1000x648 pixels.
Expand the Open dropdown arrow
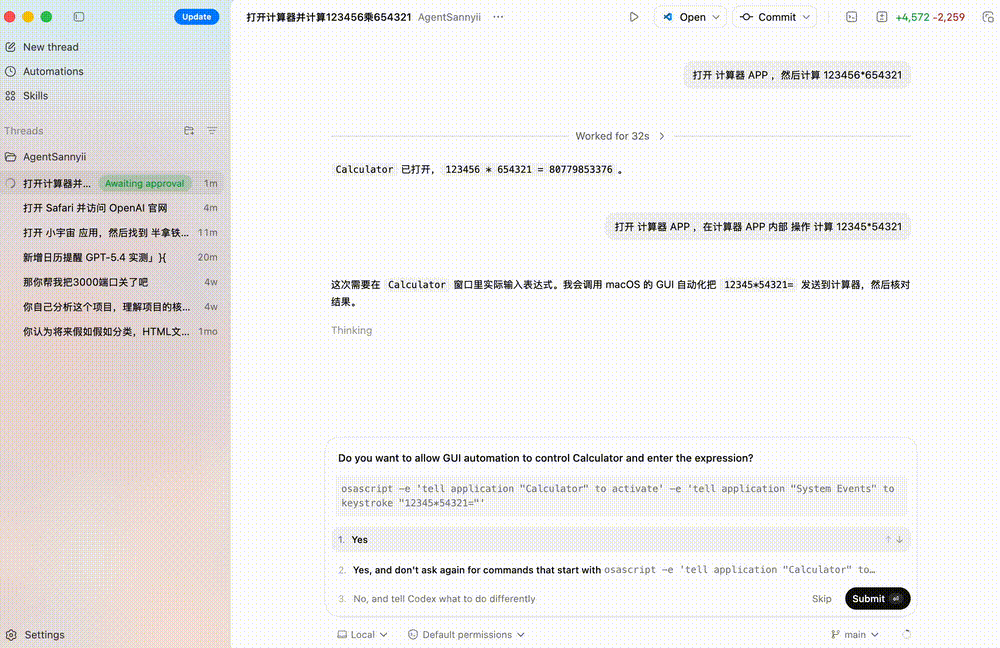point(716,17)
